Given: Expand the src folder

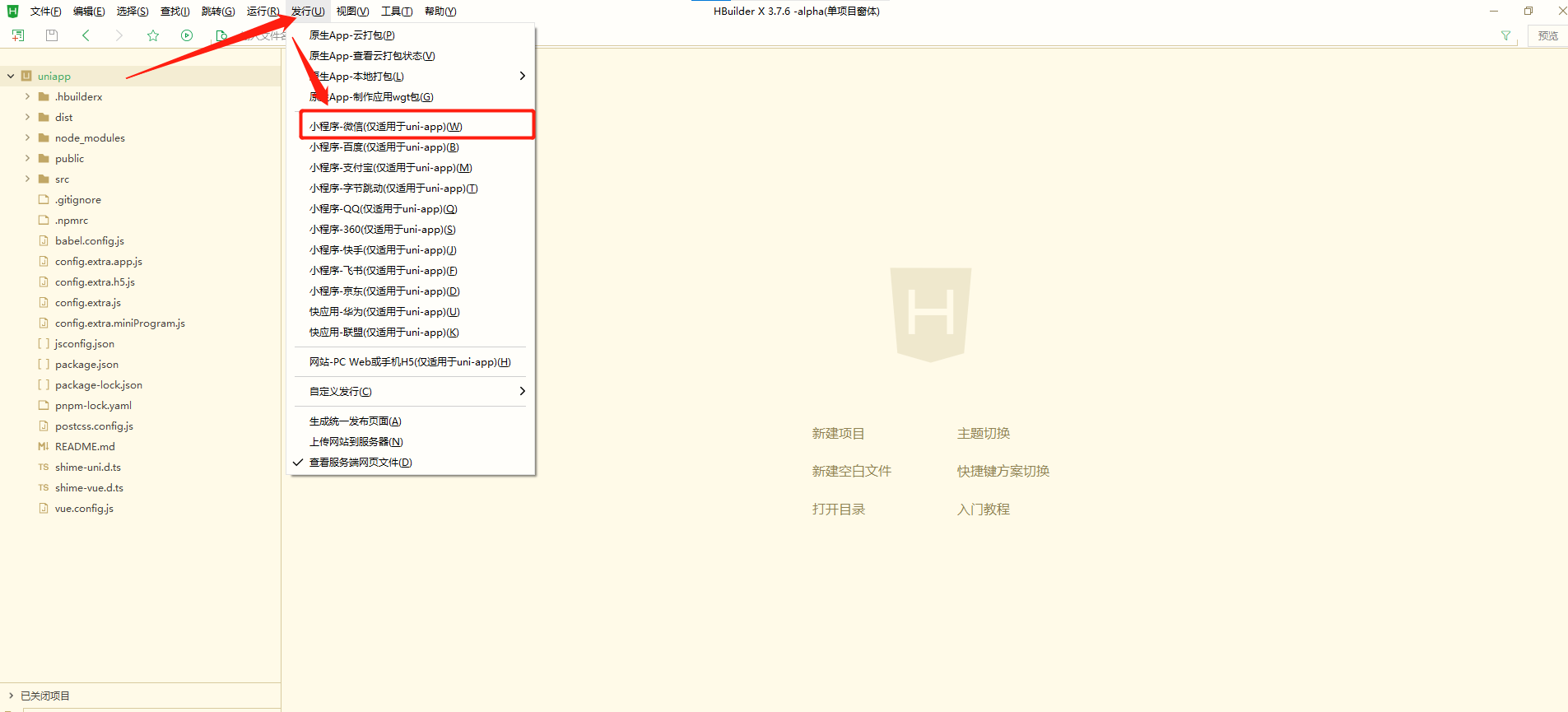Looking at the screenshot, I should tap(27, 179).
